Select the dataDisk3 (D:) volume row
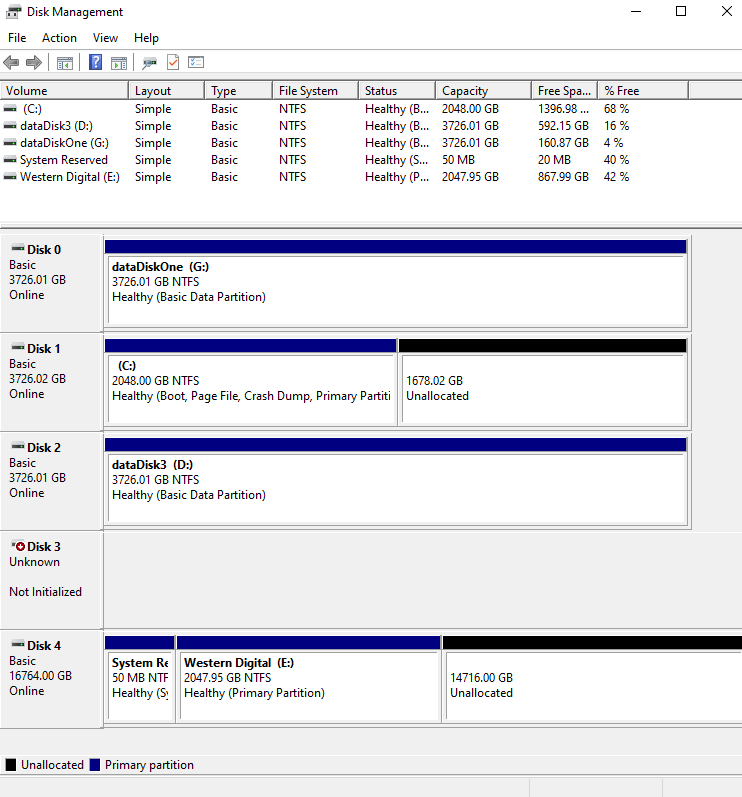 (x=345, y=126)
